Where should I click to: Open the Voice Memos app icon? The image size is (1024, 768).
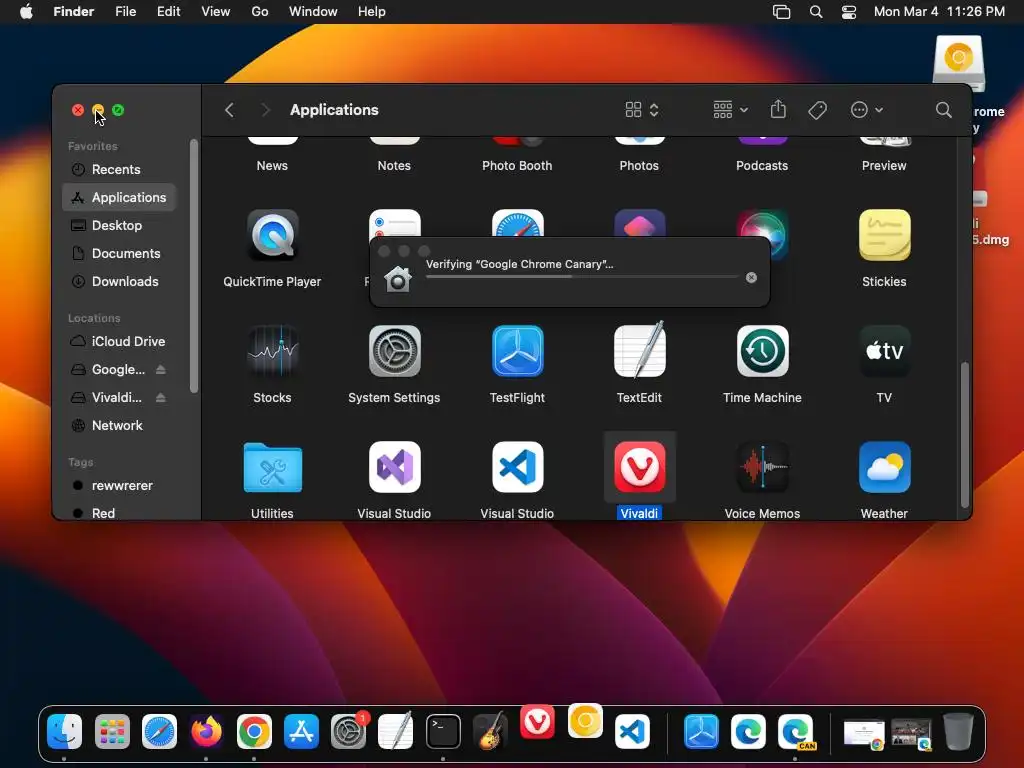(x=762, y=468)
